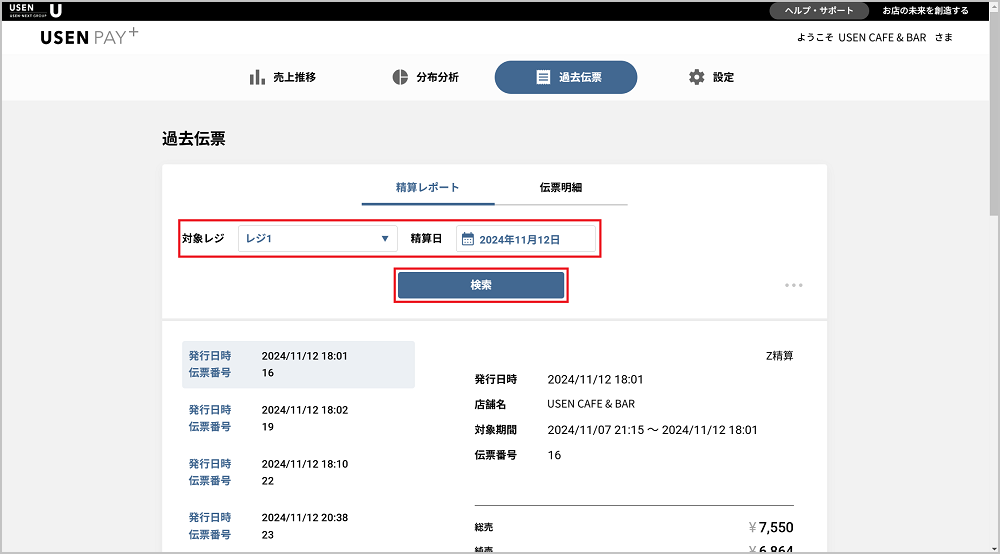Select receipt number 16 entry
Image resolution: width=1000 pixels, height=554 pixels.
click(x=298, y=364)
